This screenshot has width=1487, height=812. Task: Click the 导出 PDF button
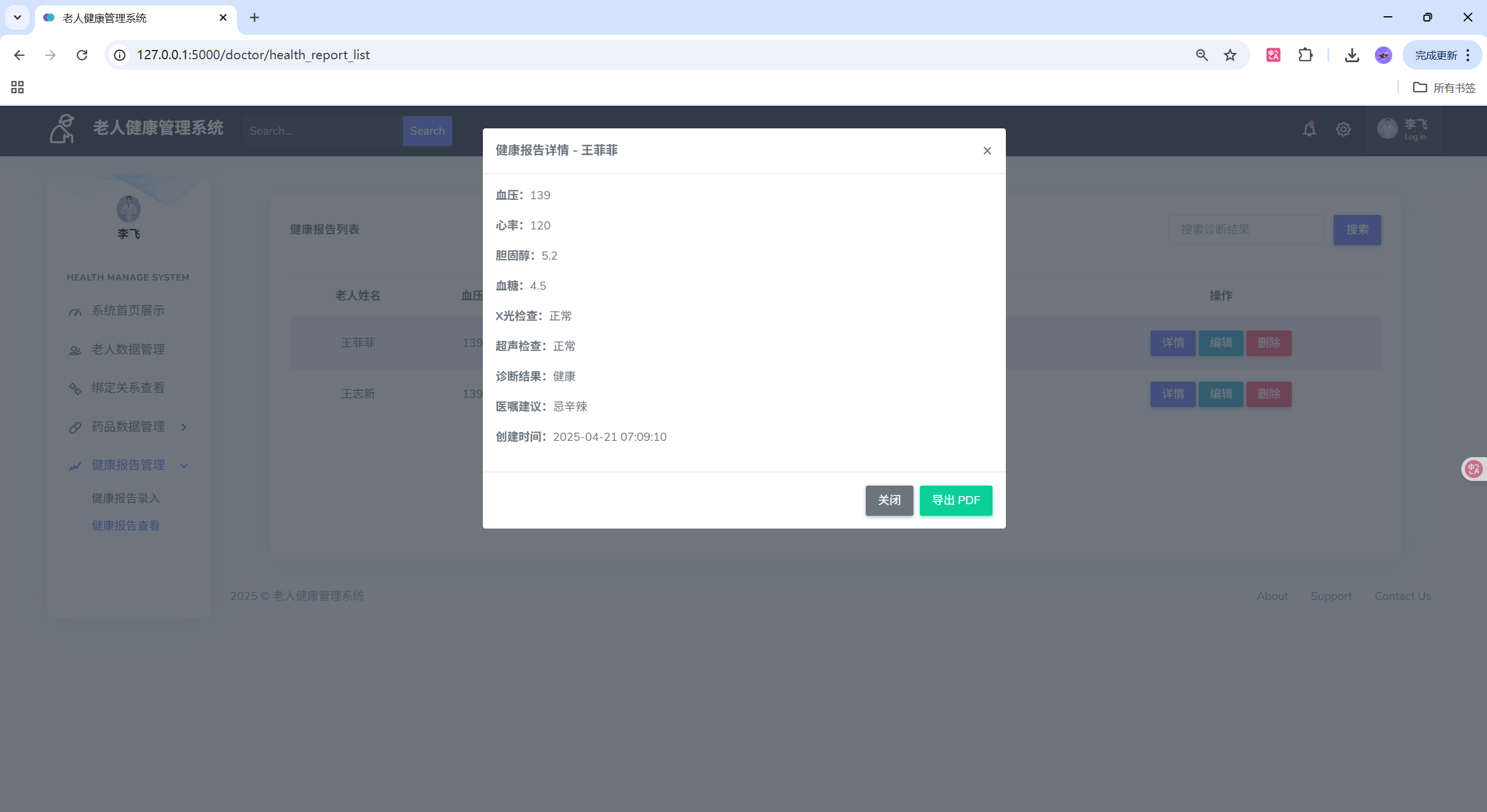955,500
